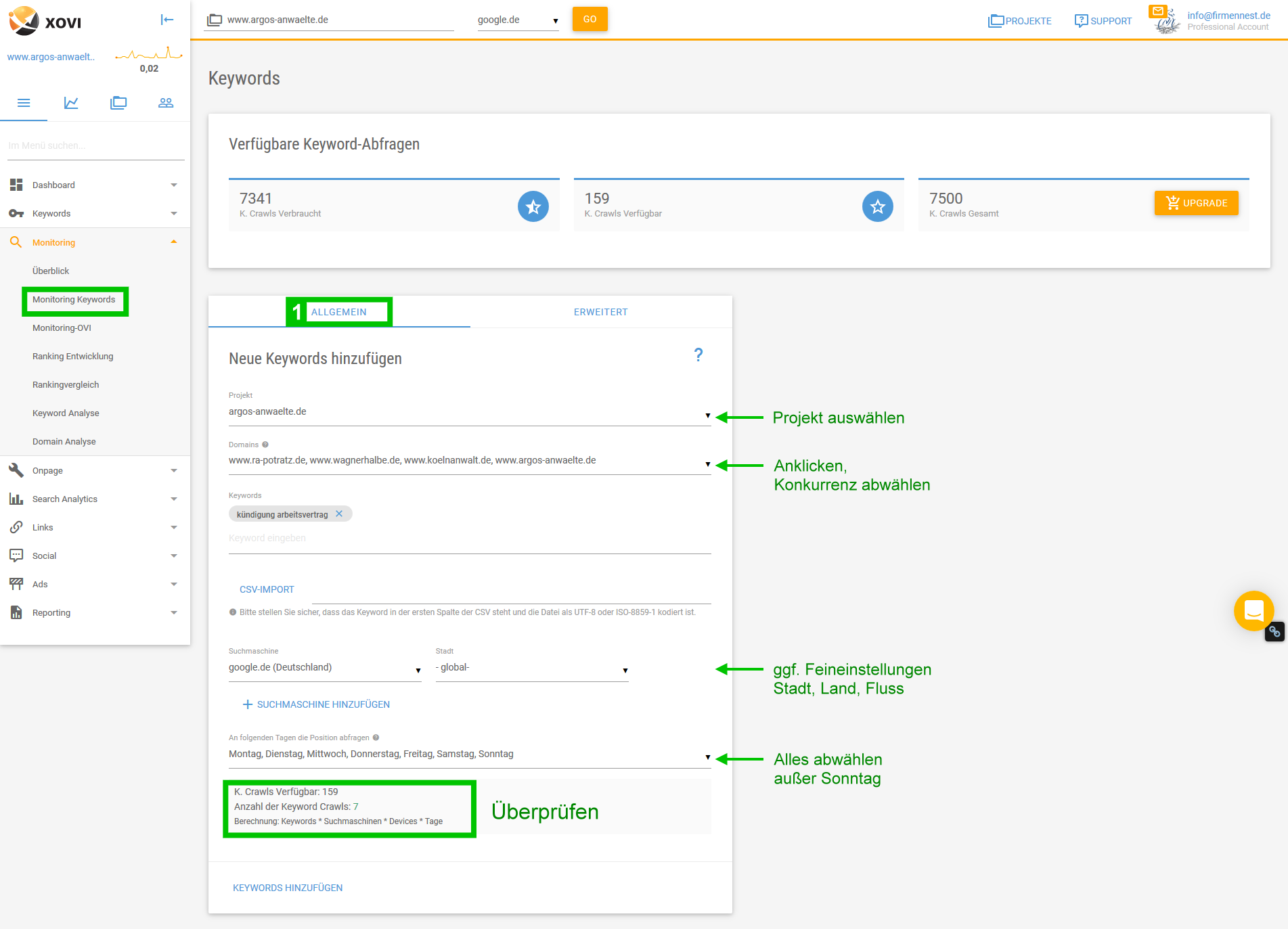Expand the Stadt global dropdown

point(531,668)
